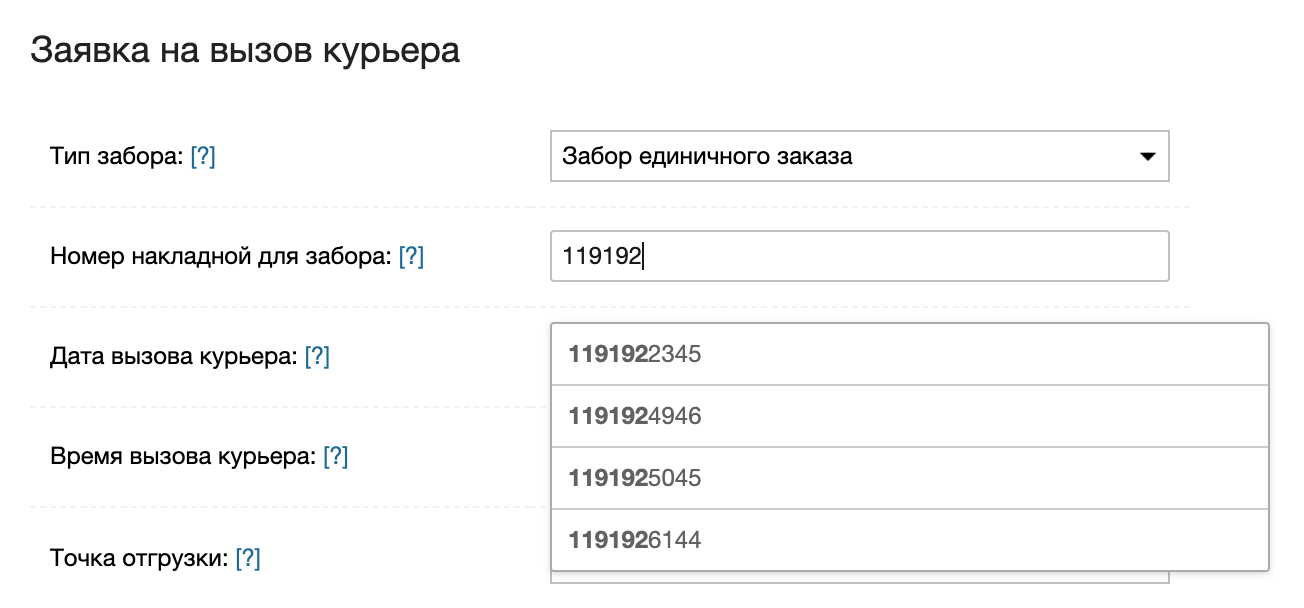Click the Точка отгрузки label text
The width and height of the screenshot is (1304, 608).
pyautogui.click(x=139, y=558)
